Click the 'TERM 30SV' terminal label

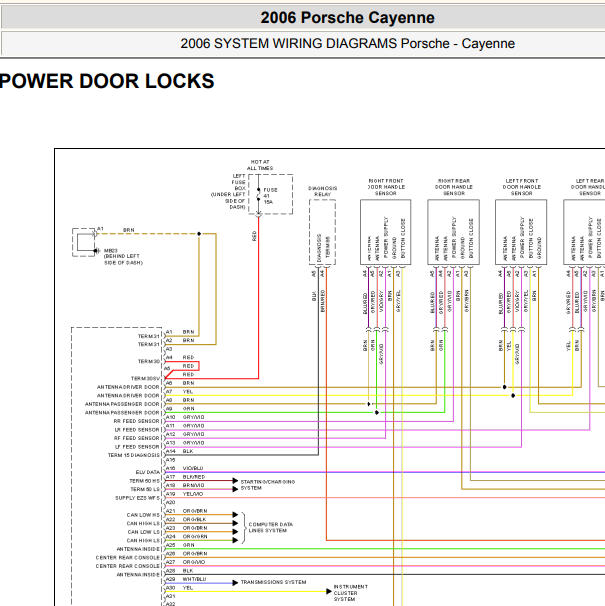pos(145,379)
